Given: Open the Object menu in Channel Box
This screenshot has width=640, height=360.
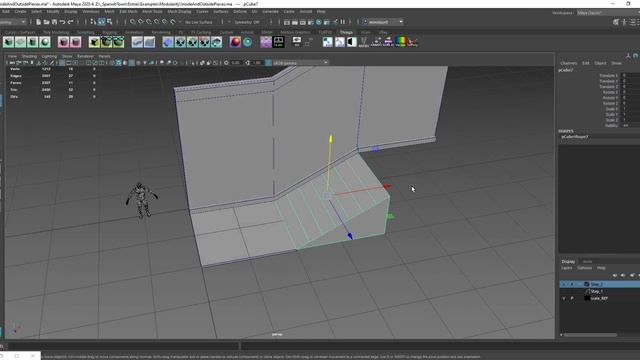Looking at the screenshot, I should click(x=600, y=63).
